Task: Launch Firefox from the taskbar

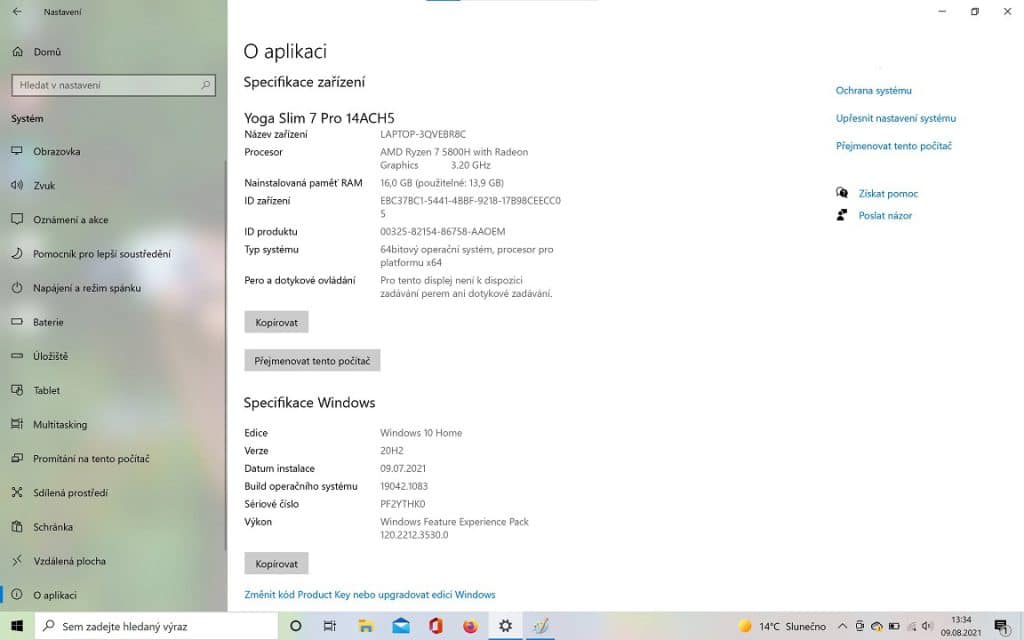Action: tap(470, 626)
